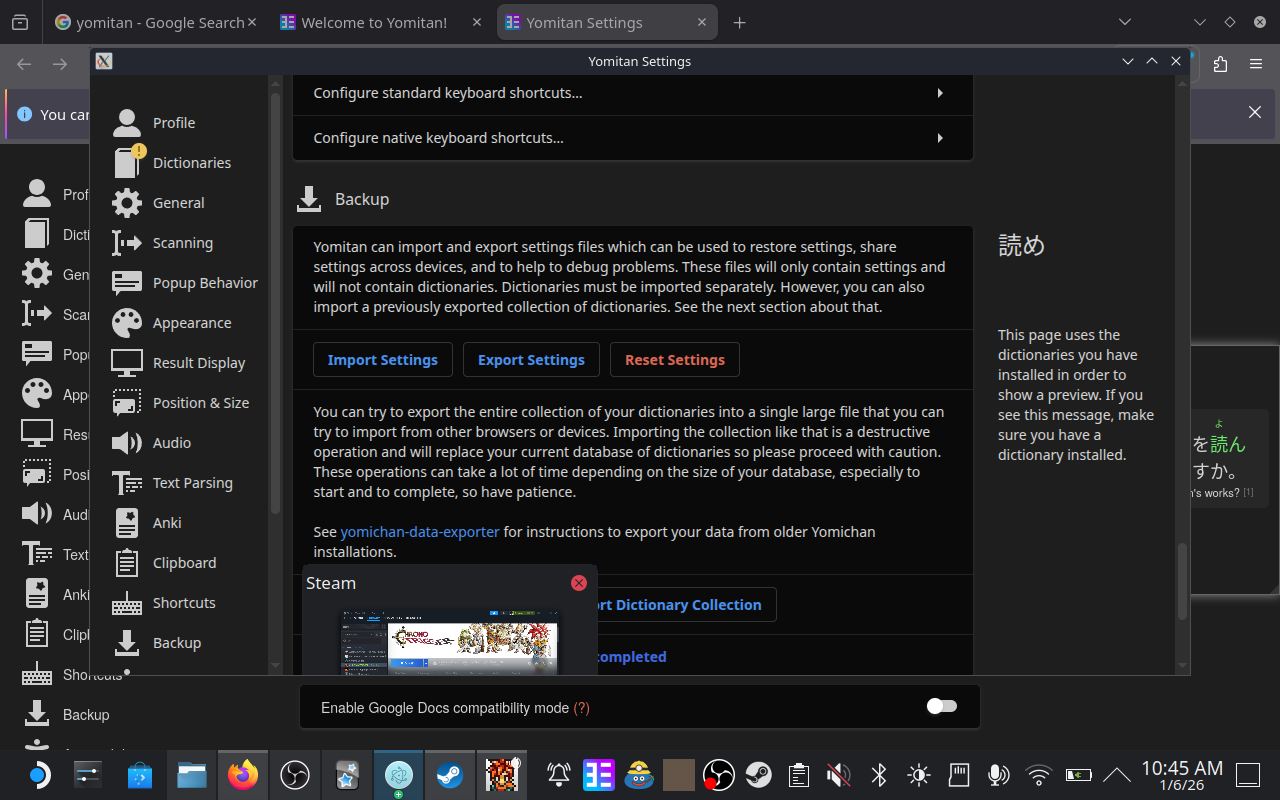
Task: Open the Anki settings icon
Action: click(x=127, y=523)
